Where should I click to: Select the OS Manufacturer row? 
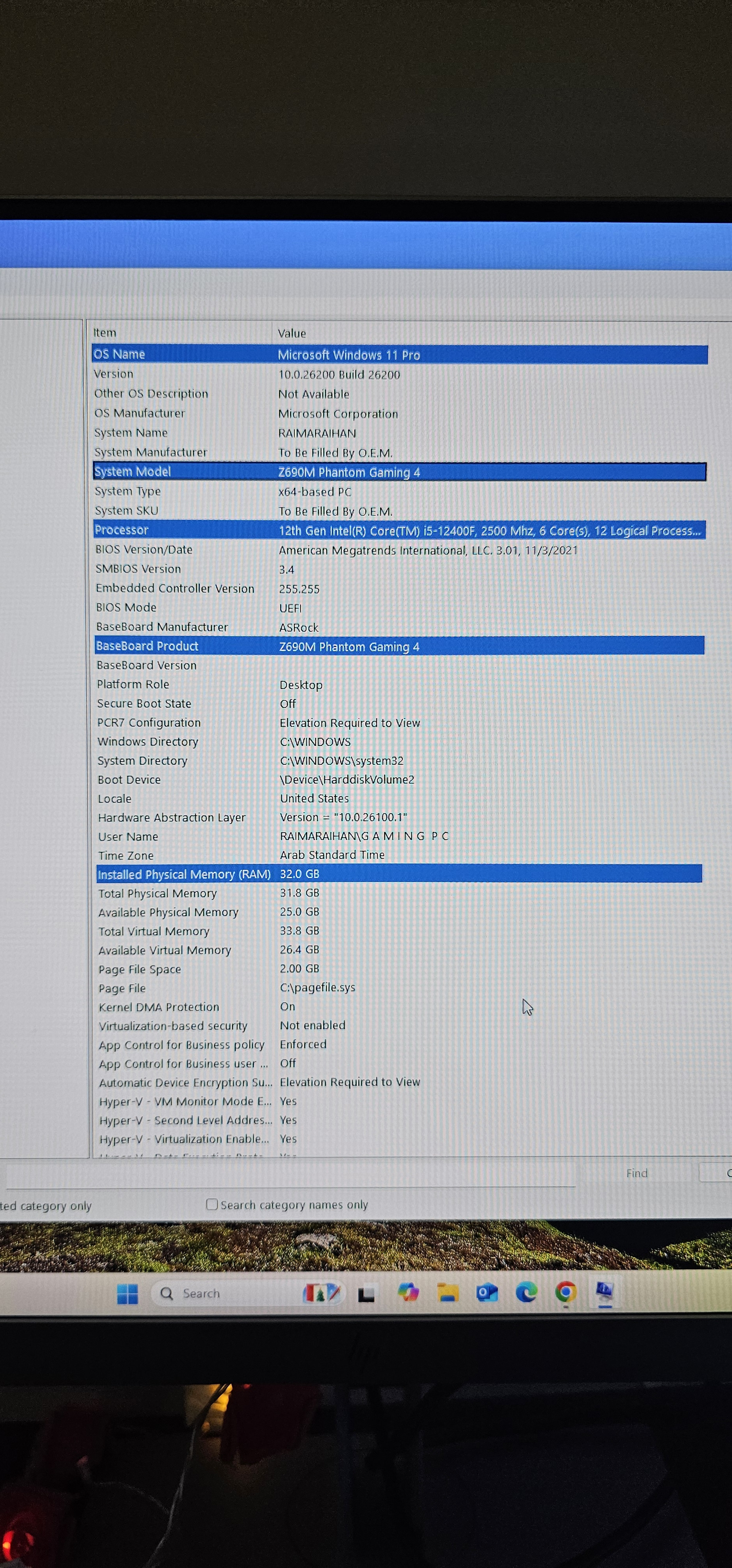400,413
